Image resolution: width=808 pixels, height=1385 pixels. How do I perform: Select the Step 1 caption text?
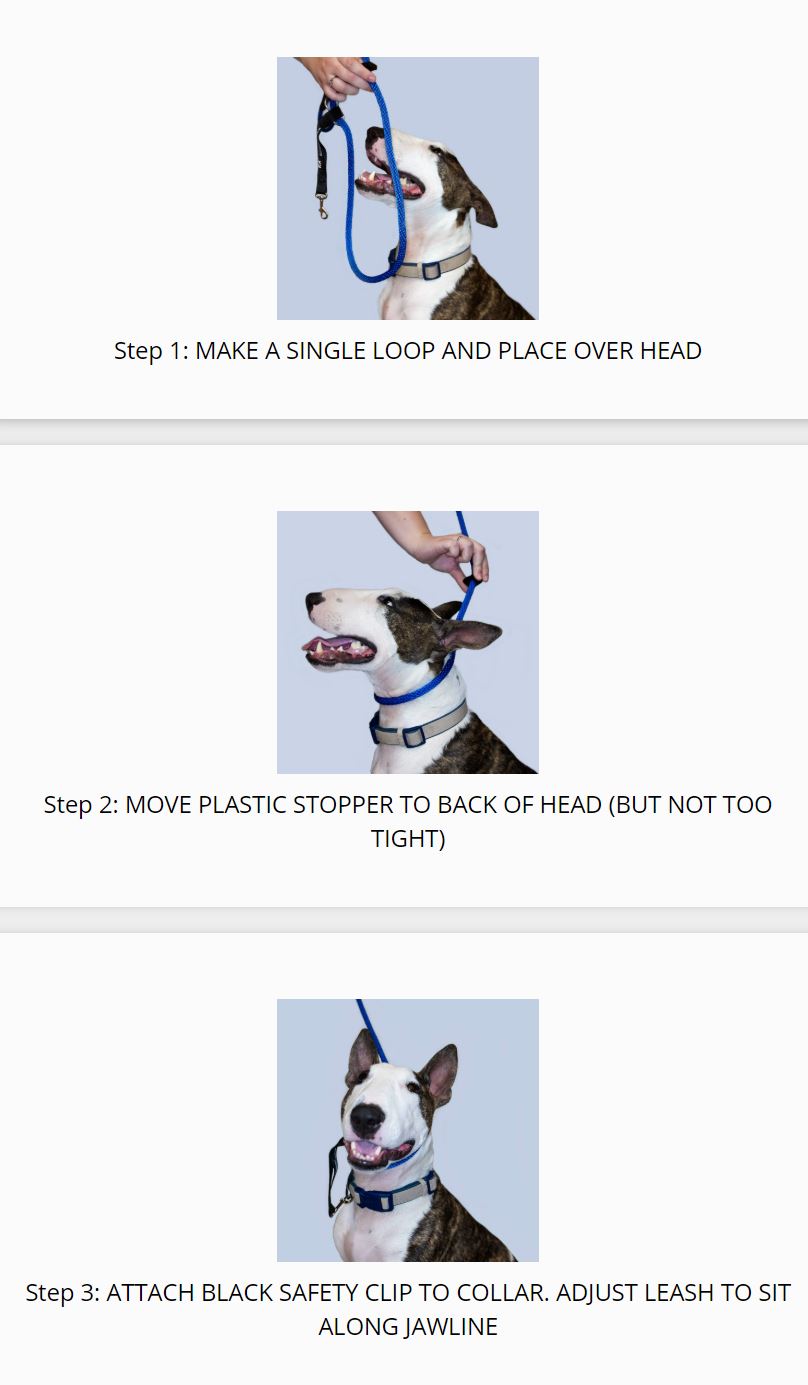pyautogui.click(x=408, y=351)
